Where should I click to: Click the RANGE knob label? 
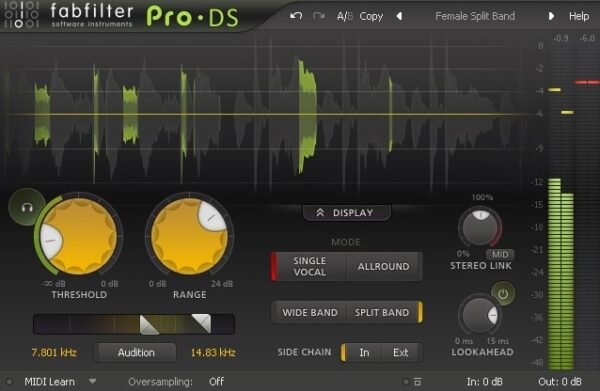[x=189, y=295]
